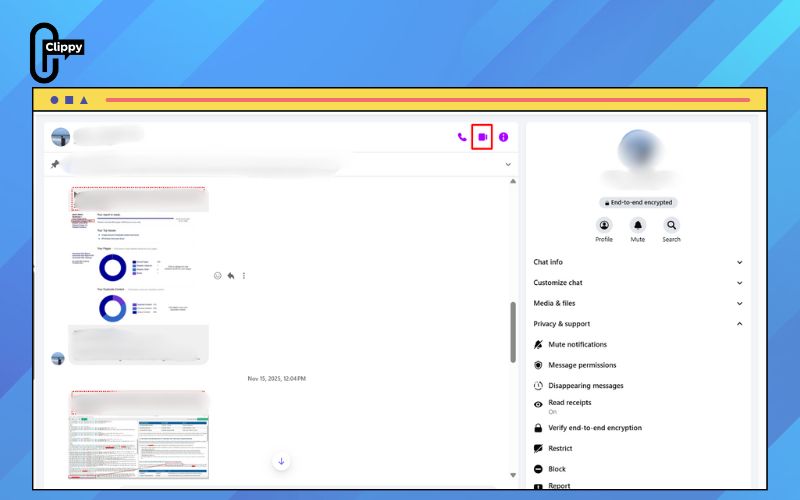Open the Profile button in side panel
The width and height of the screenshot is (800, 500).
pos(604,230)
